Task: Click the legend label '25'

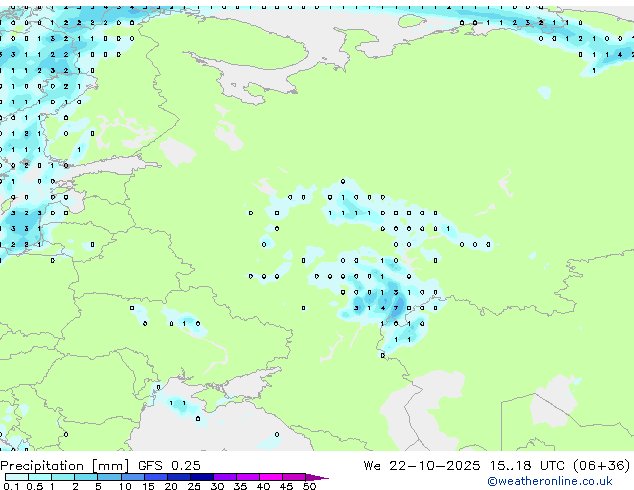Action: click(194, 486)
